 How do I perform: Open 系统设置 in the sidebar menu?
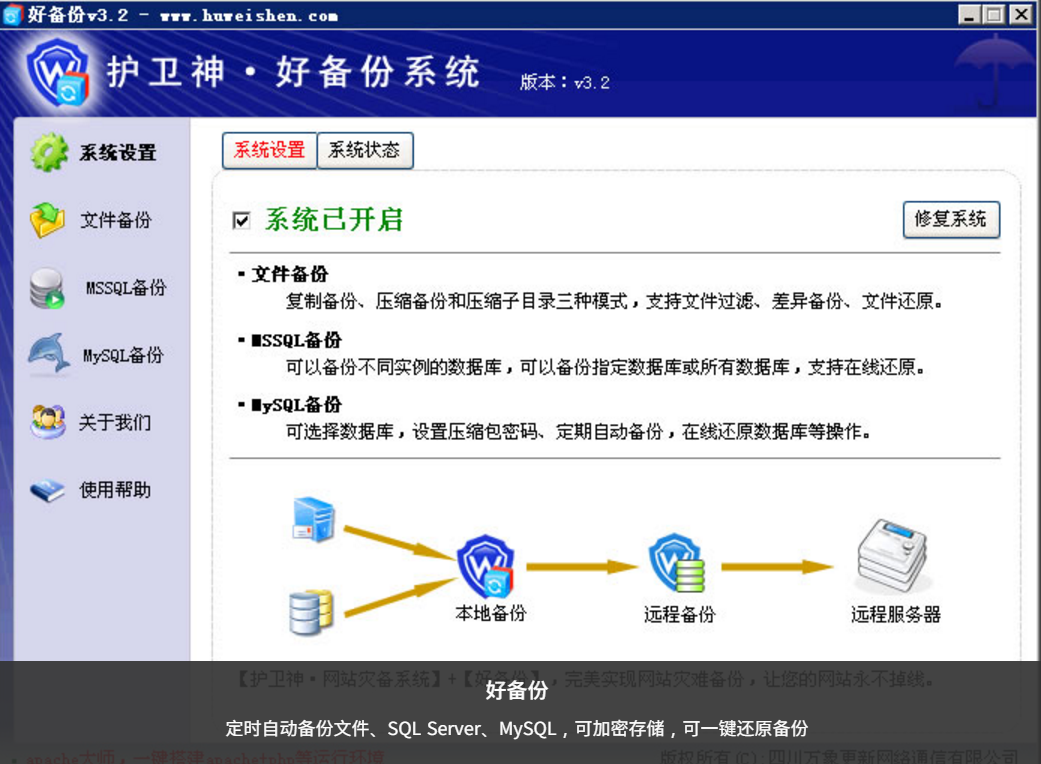point(118,153)
